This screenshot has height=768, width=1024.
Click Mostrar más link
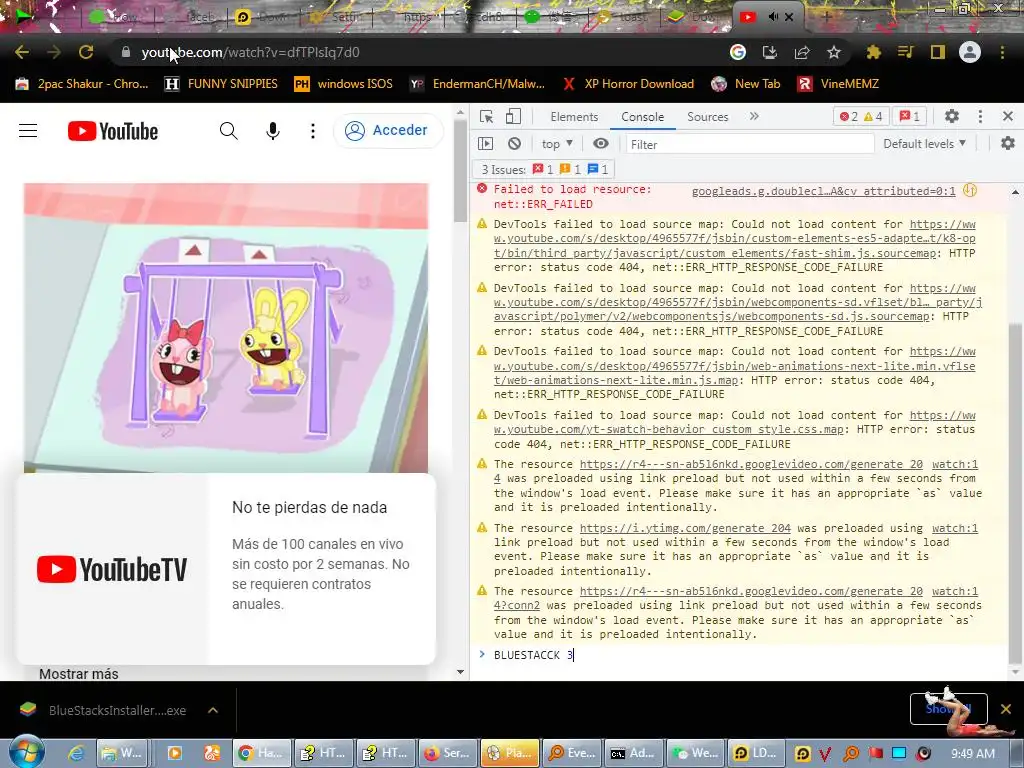click(78, 674)
